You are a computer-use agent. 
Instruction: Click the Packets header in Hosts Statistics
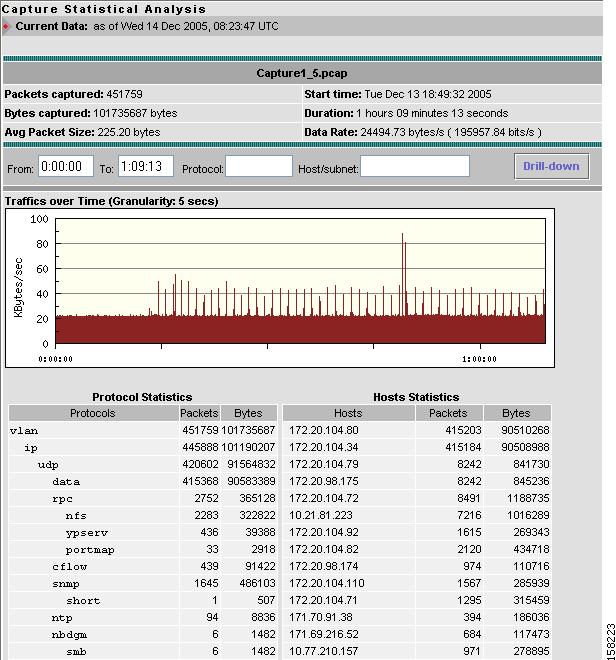click(x=448, y=413)
